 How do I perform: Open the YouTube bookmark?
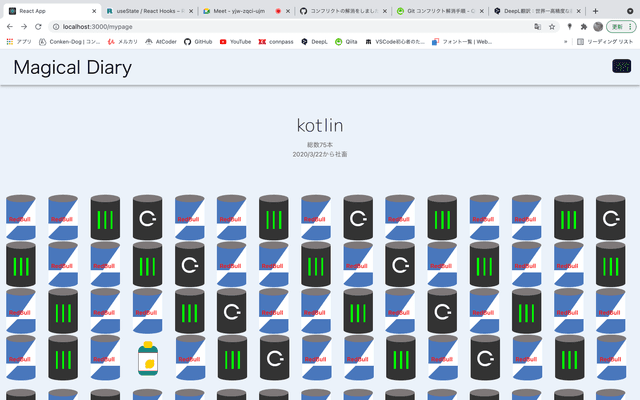point(235,42)
